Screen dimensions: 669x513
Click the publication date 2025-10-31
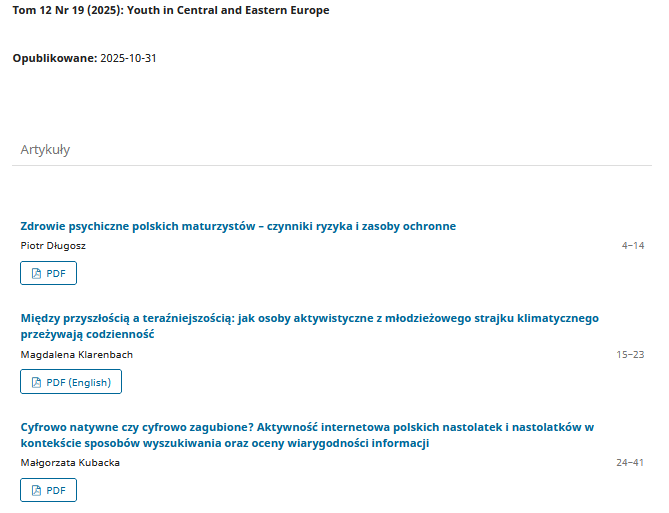129,58
